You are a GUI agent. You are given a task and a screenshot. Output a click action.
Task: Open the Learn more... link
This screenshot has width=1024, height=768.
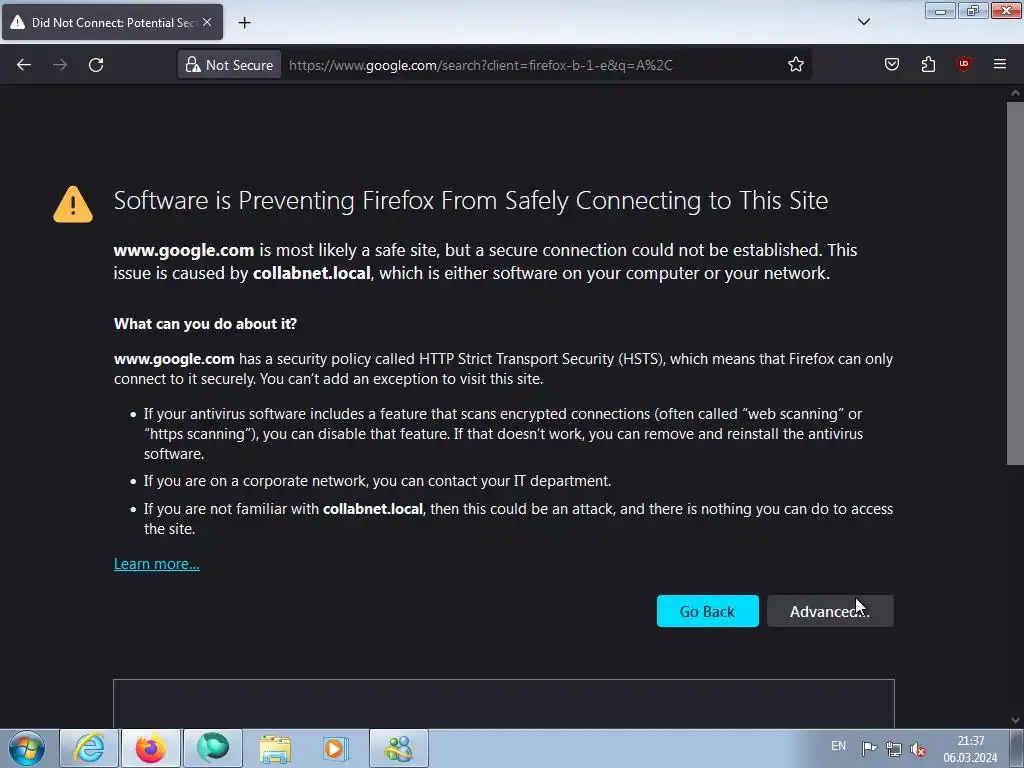pos(157,564)
